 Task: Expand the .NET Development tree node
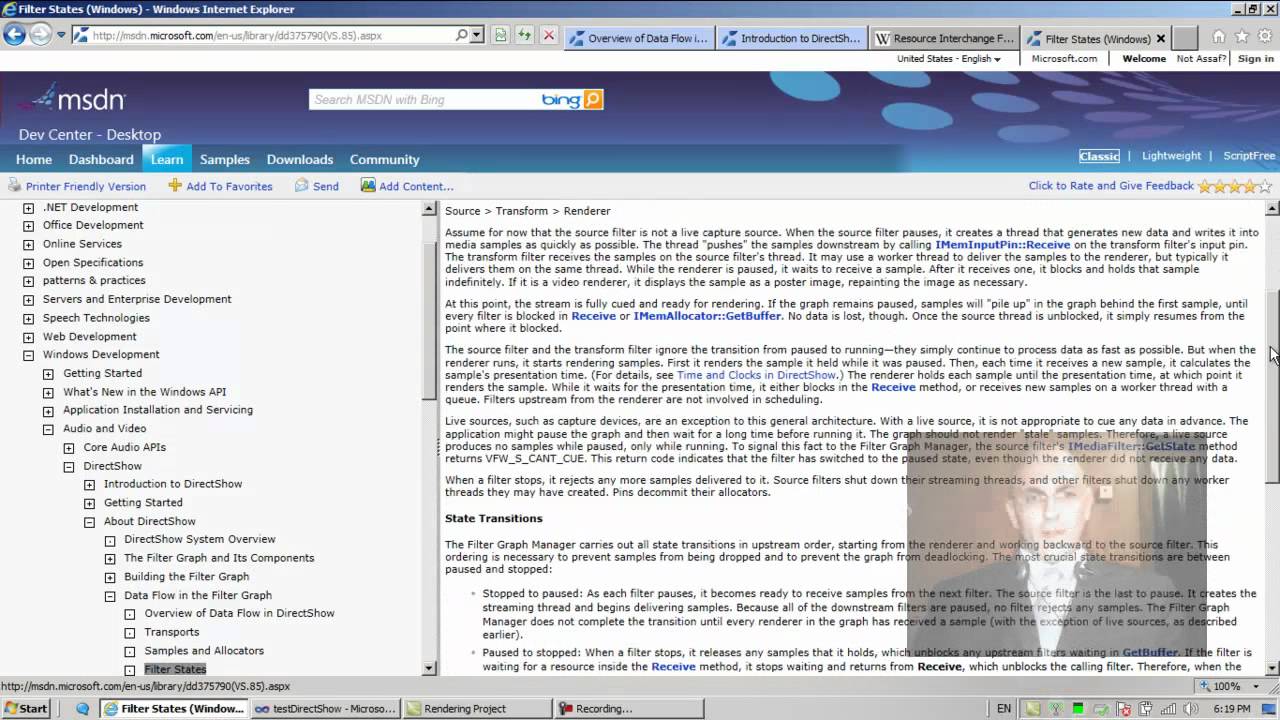coord(28,208)
